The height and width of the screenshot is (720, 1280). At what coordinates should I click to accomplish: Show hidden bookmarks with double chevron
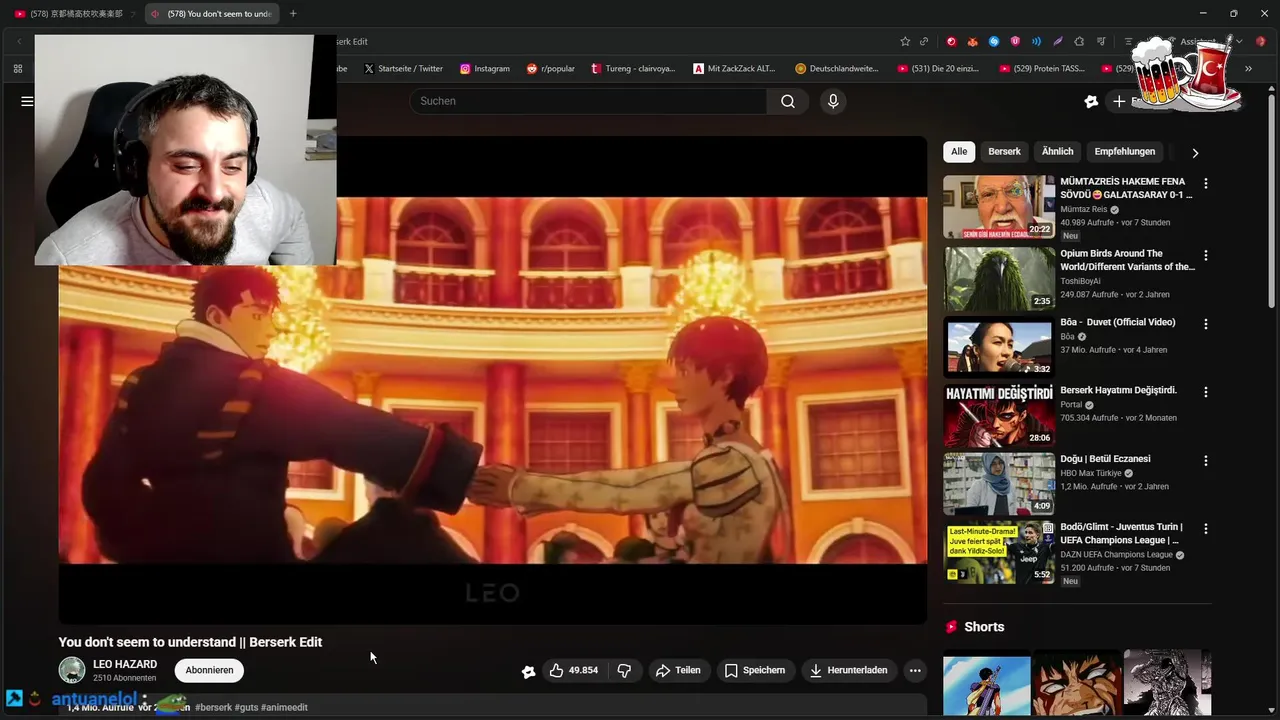pyautogui.click(x=1248, y=68)
